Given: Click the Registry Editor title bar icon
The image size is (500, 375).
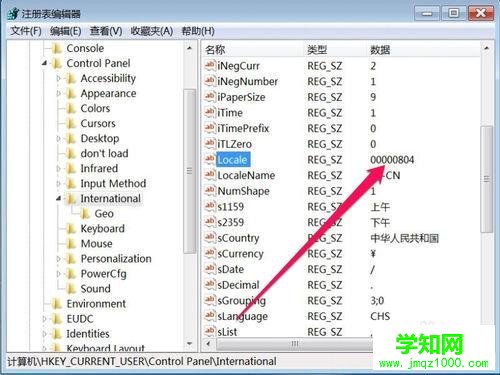Looking at the screenshot, I should [x=13, y=13].
